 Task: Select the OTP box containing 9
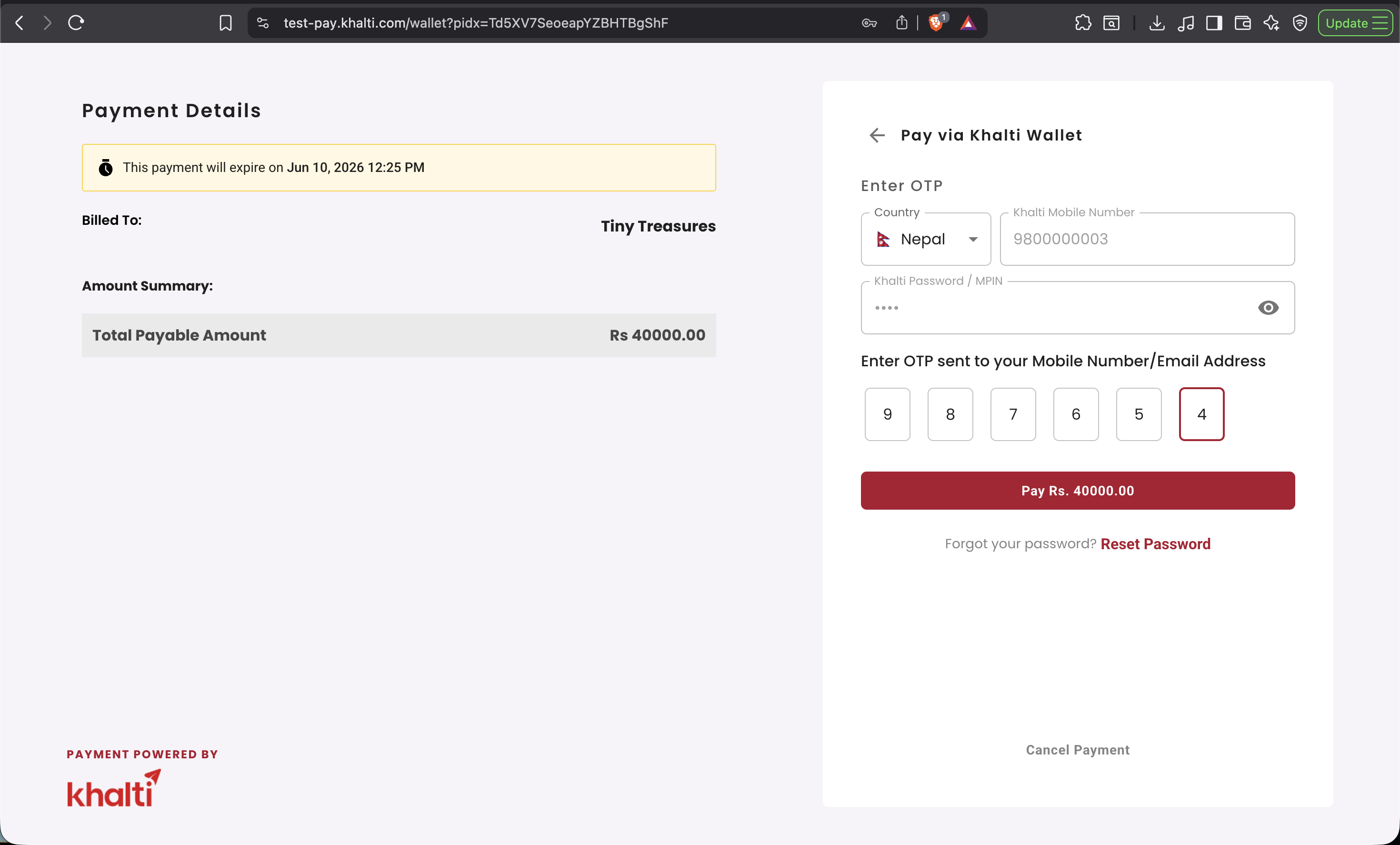(888, 414)
